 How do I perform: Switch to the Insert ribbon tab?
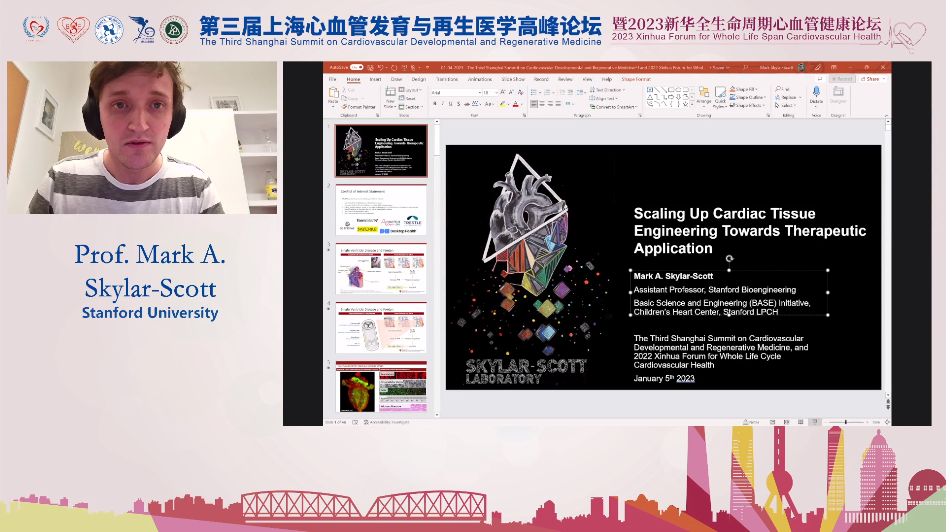375,78
